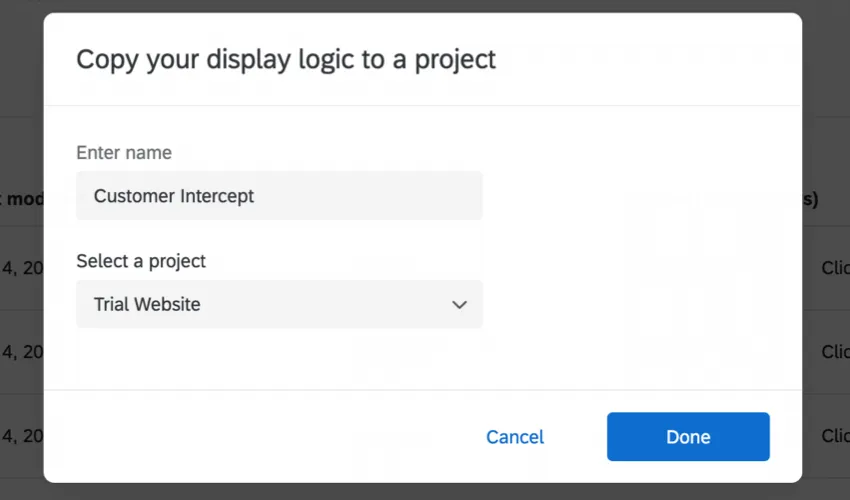Click the first row's cut-off "Clic" text
850x500 pixels.
point(834,268)
